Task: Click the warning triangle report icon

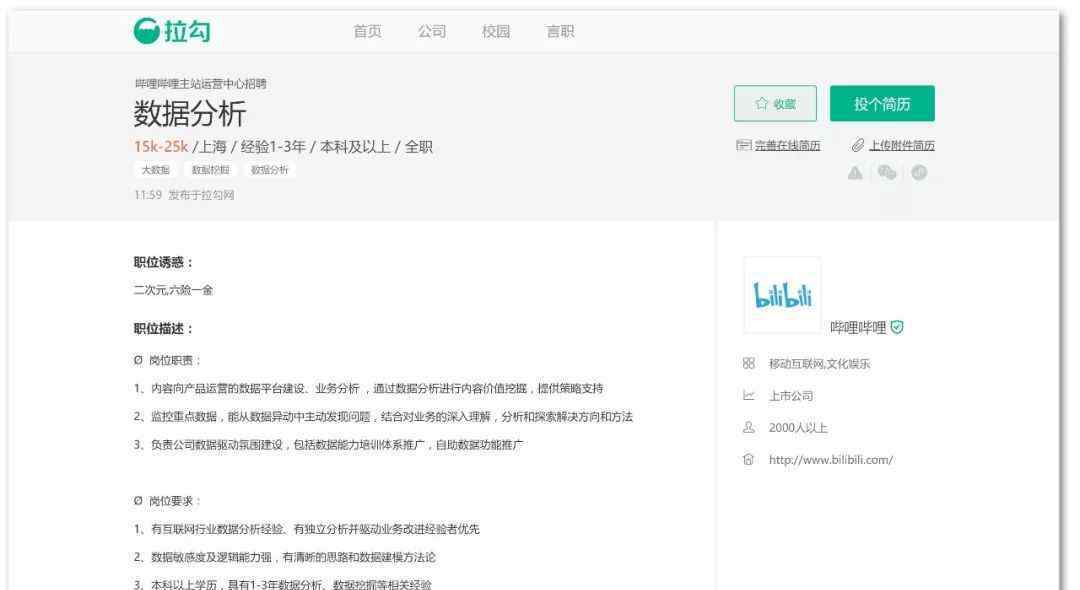Action: pos(855,173)
